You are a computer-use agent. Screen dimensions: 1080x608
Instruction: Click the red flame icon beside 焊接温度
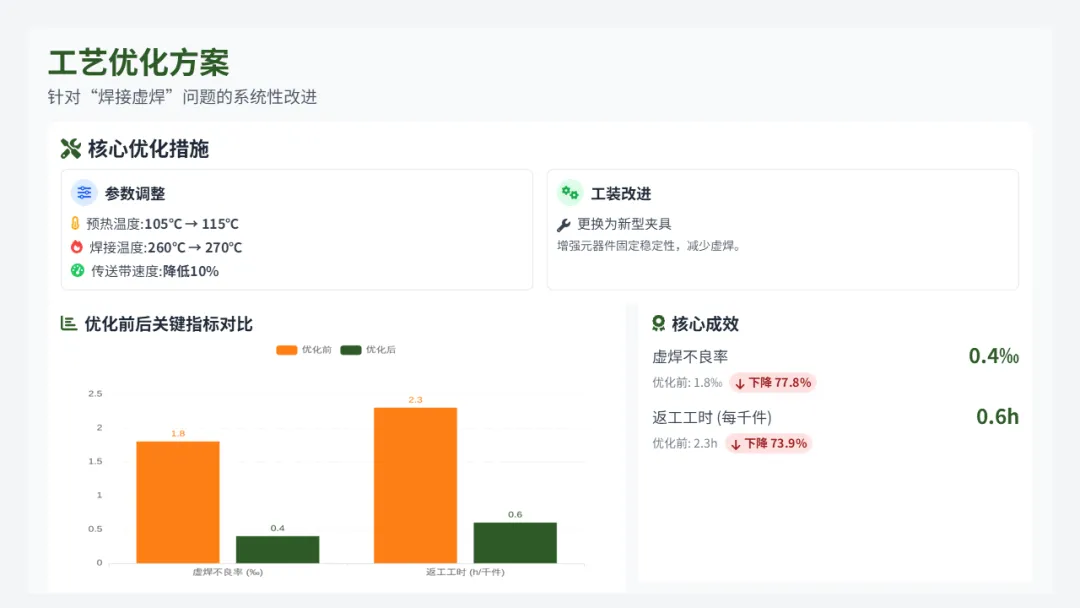tap(76, 247)
